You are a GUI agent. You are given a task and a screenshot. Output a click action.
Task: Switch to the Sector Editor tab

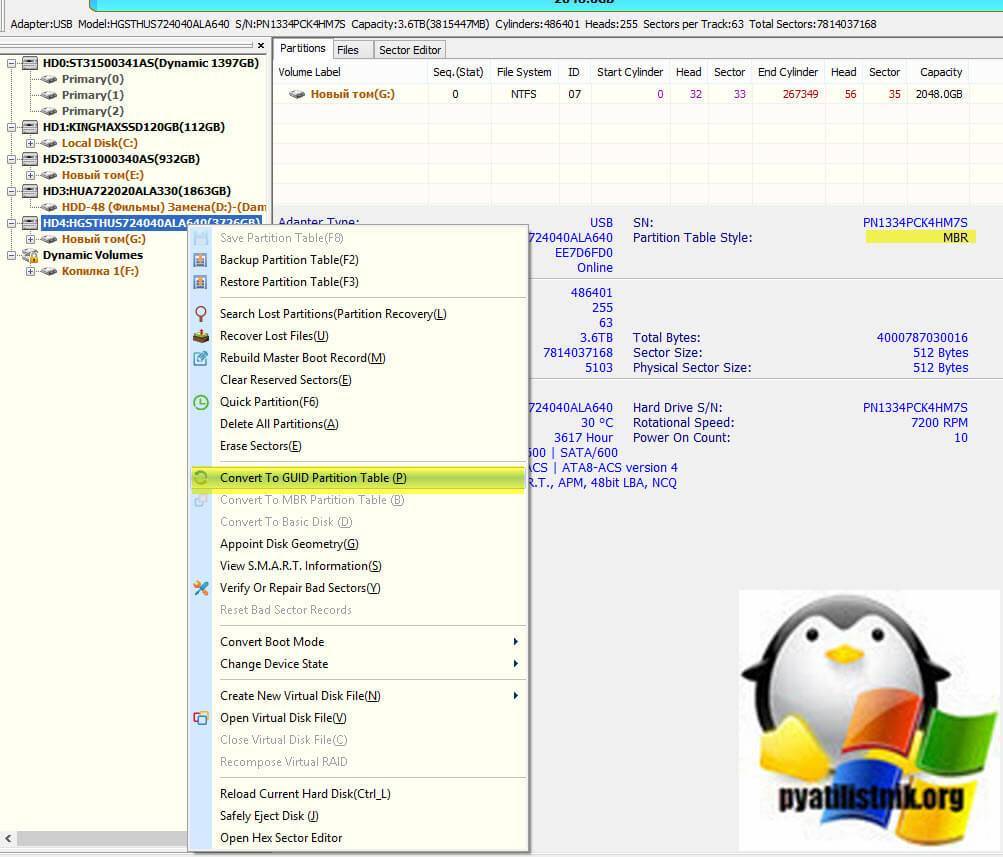coord(411,49)
